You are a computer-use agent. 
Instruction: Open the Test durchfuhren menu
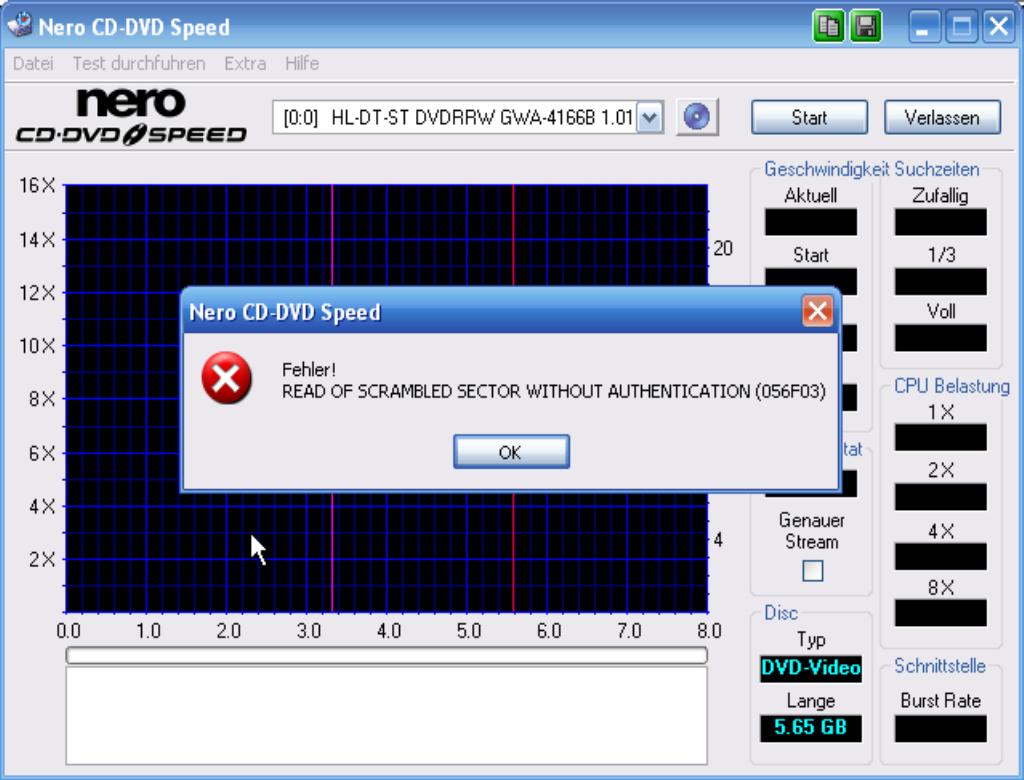(139, 63)
